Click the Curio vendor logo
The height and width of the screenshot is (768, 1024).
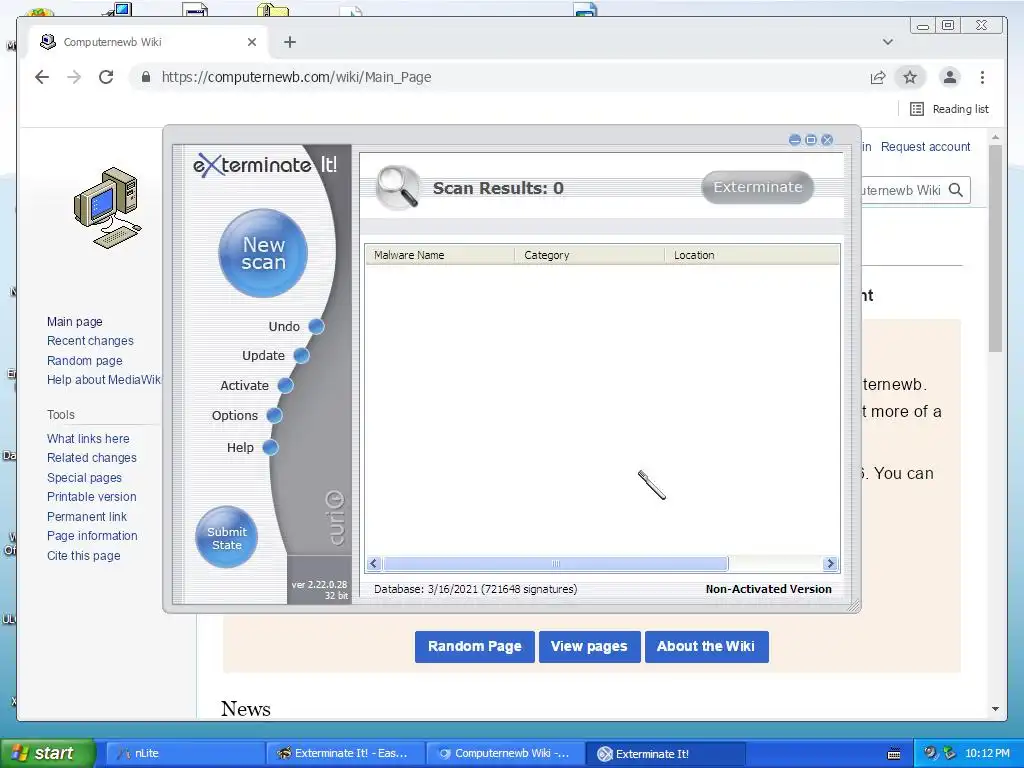click(335, 517)
